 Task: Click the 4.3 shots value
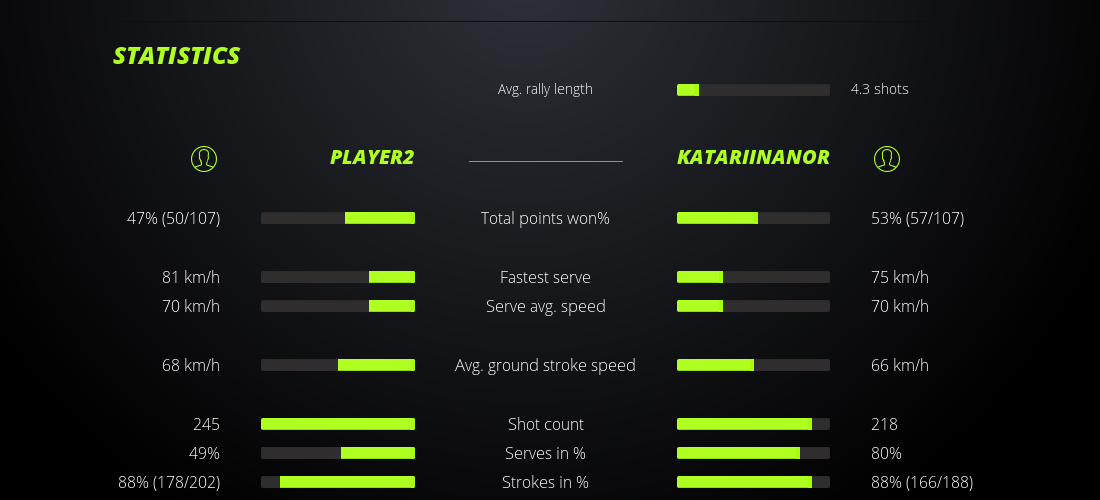pos(880,89)
